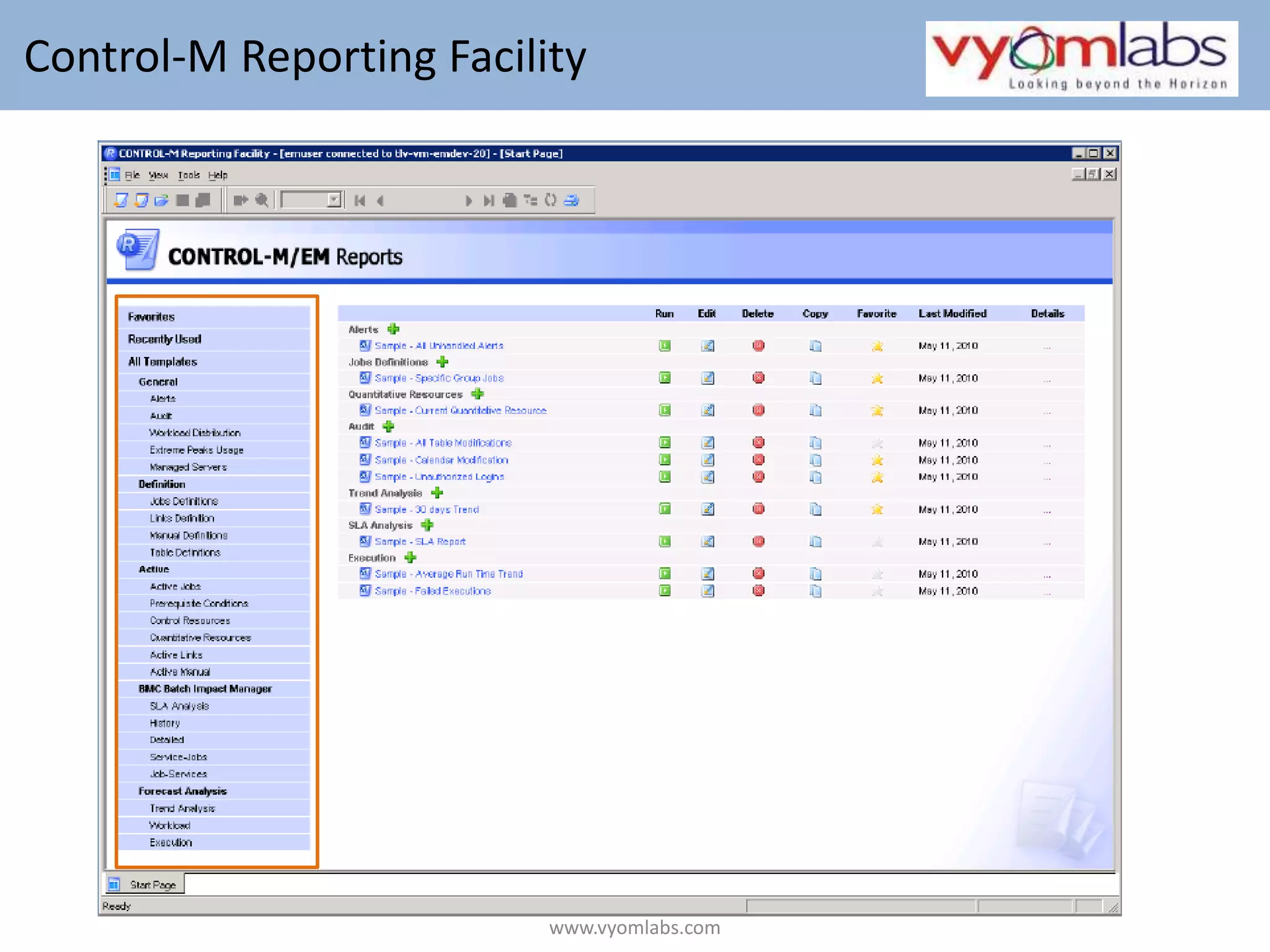
Task: Click the Refresh toolbar icon
Action: pyautogui.click(x=551, y=200)
